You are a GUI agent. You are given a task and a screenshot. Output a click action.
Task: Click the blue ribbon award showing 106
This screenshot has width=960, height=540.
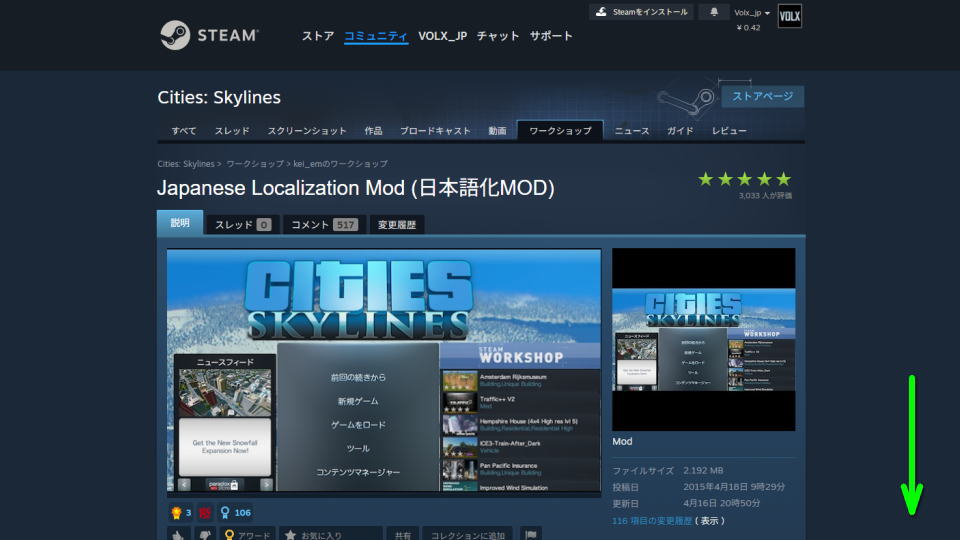[x=236, y=512]
